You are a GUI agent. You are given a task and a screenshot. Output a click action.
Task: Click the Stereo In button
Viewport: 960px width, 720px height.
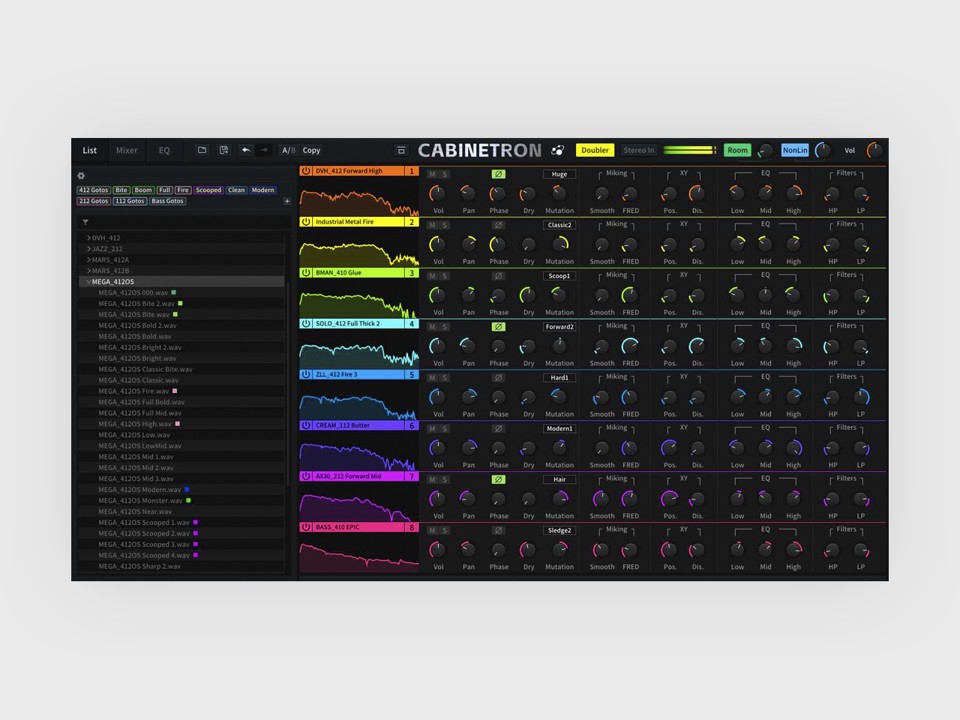(x=639, y=150)
